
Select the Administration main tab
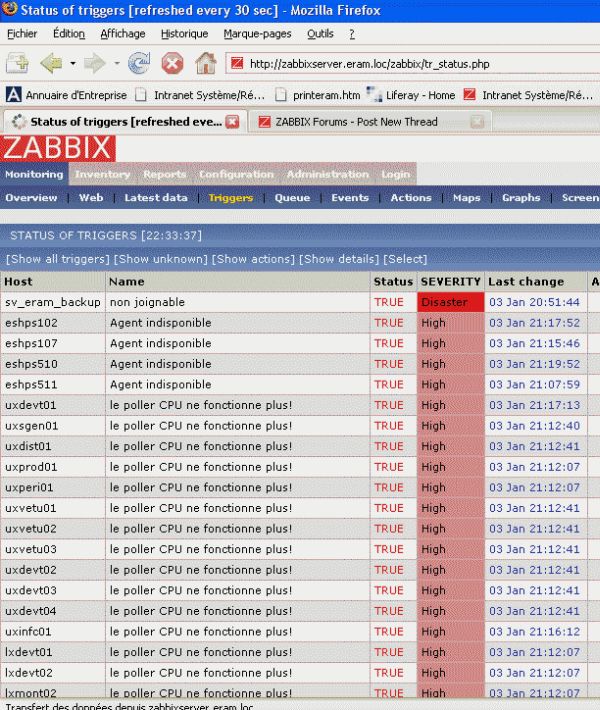tap(328, 174)
